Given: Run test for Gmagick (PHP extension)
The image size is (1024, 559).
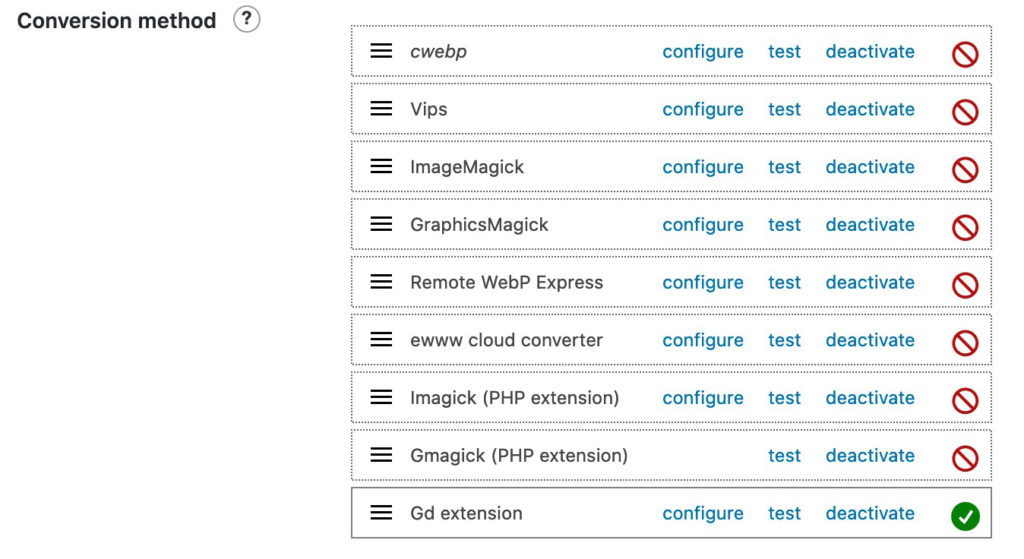Looking at the screenshot, I should (x=784, y=455).
